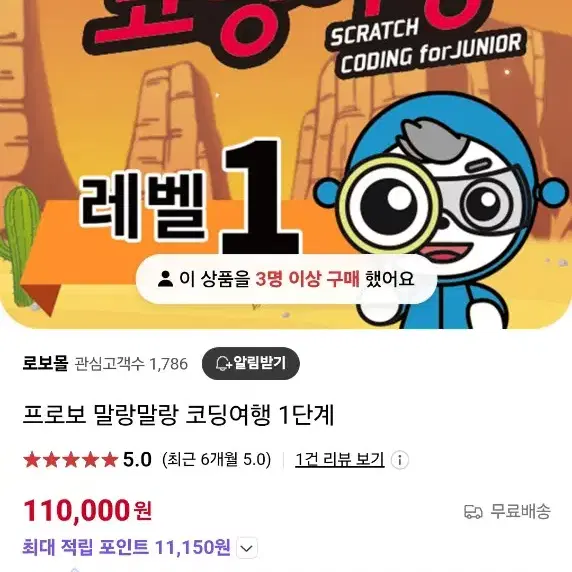Click the 5.0 rating score
The width and height of the screenshot is (572, 572).
coord(137,460)
